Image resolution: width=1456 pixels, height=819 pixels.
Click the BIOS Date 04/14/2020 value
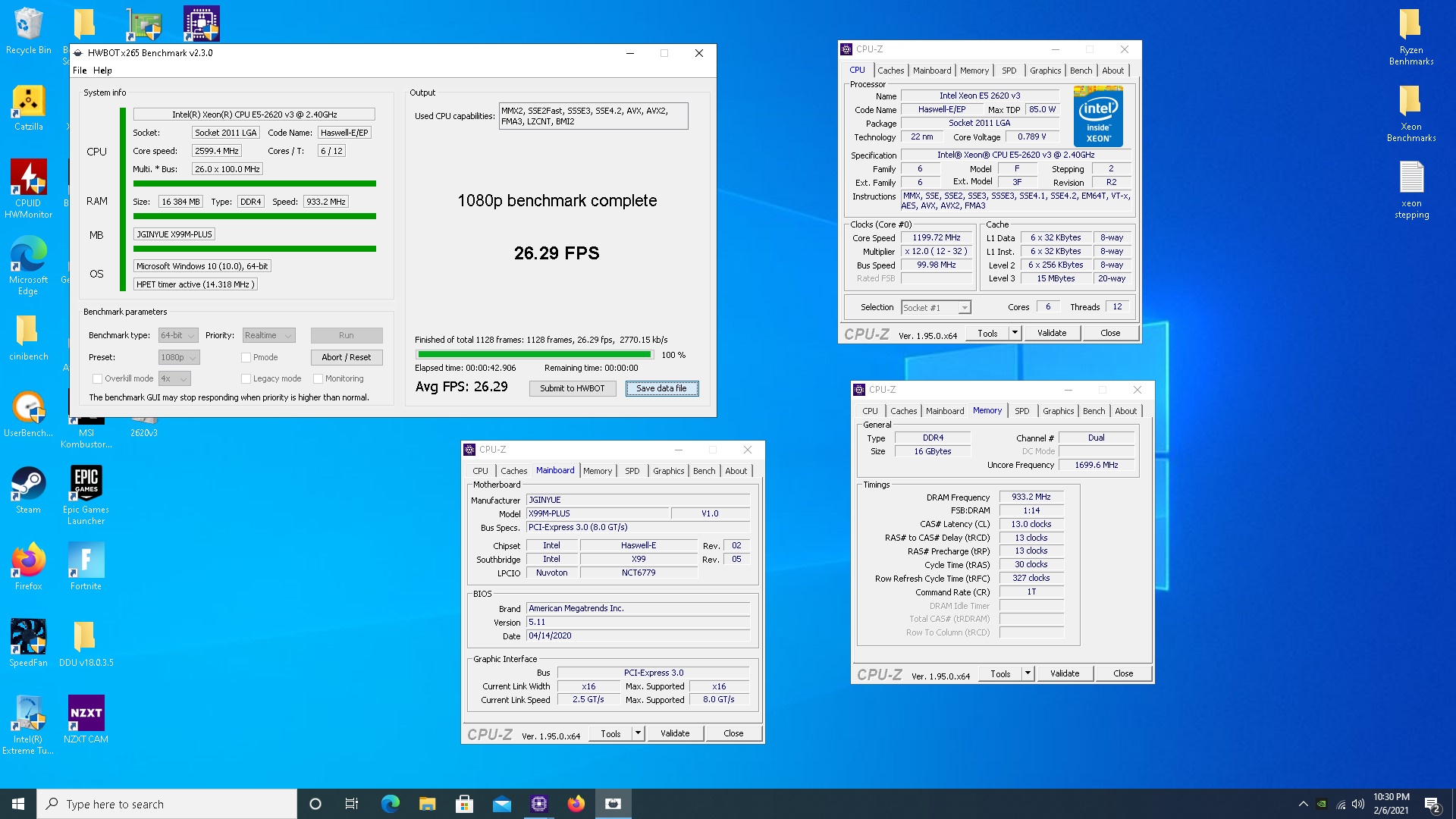[638, 635]
